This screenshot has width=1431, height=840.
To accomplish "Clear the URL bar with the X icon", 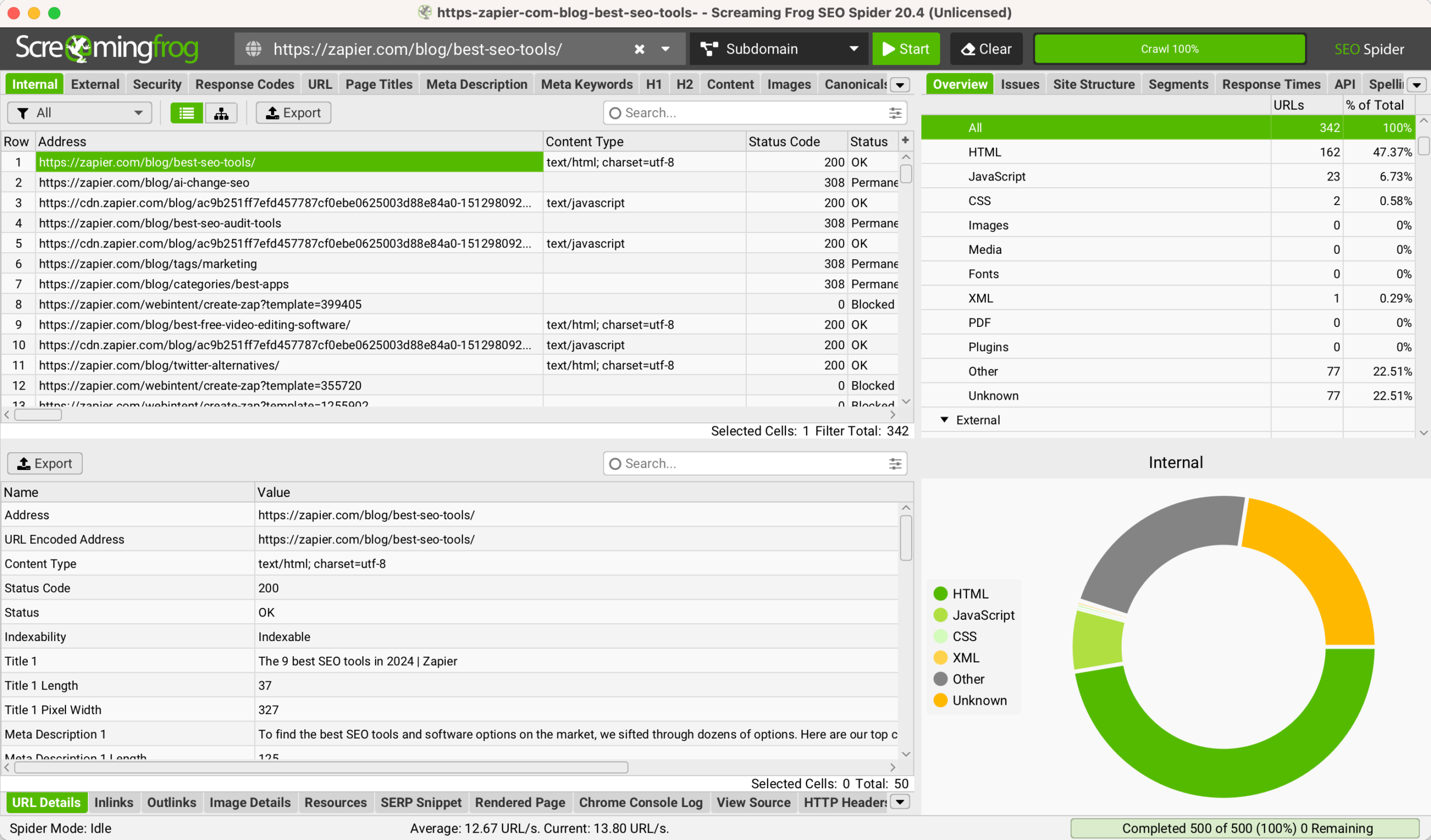I will tap(639, 49).
